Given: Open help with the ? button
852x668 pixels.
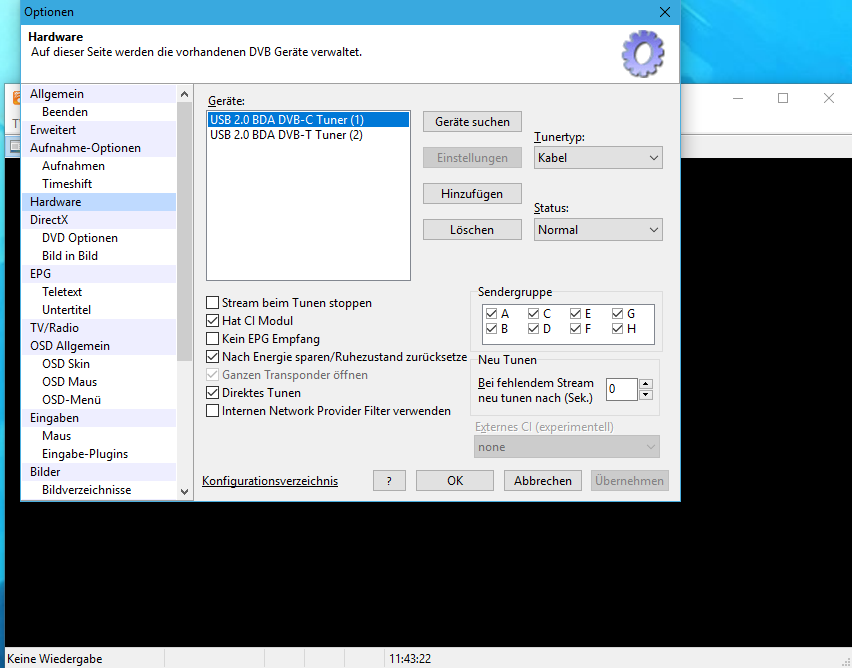Looking at the screenshot, I should 389,480.
